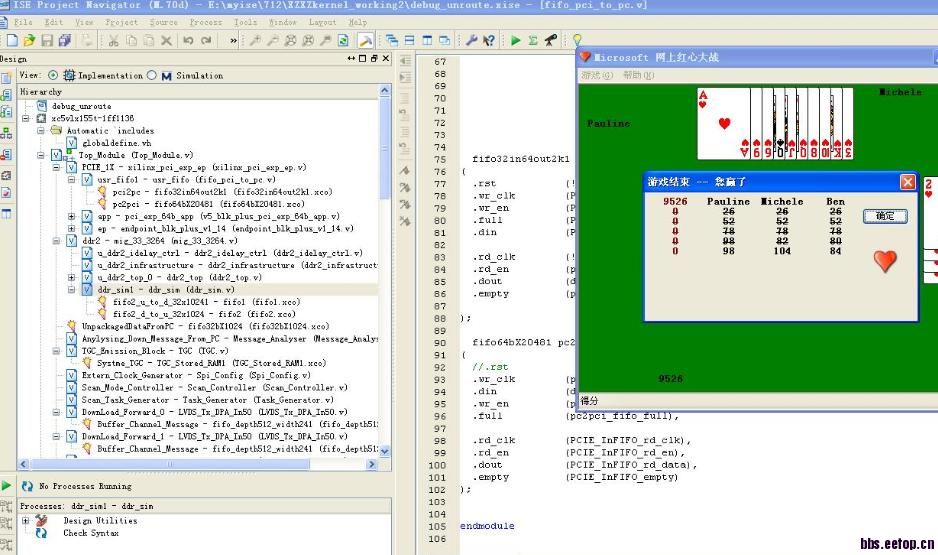Open the Tools menu
The image size is (938, 555).
coord(245,21)
